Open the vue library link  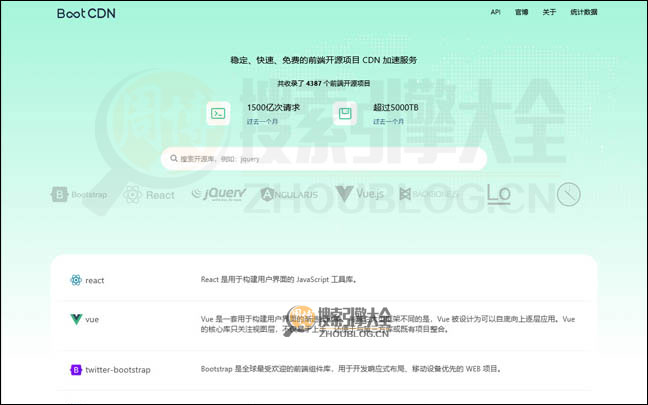[92, 319]
